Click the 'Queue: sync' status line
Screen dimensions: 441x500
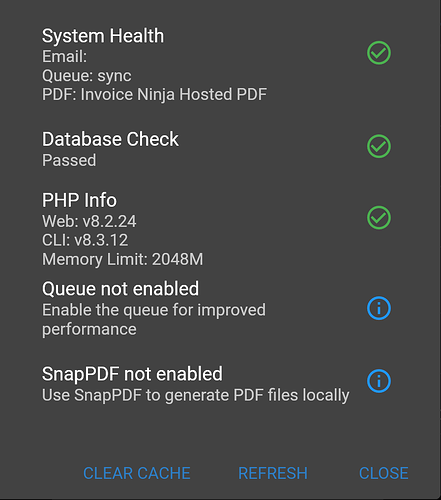tap(87, 76)
